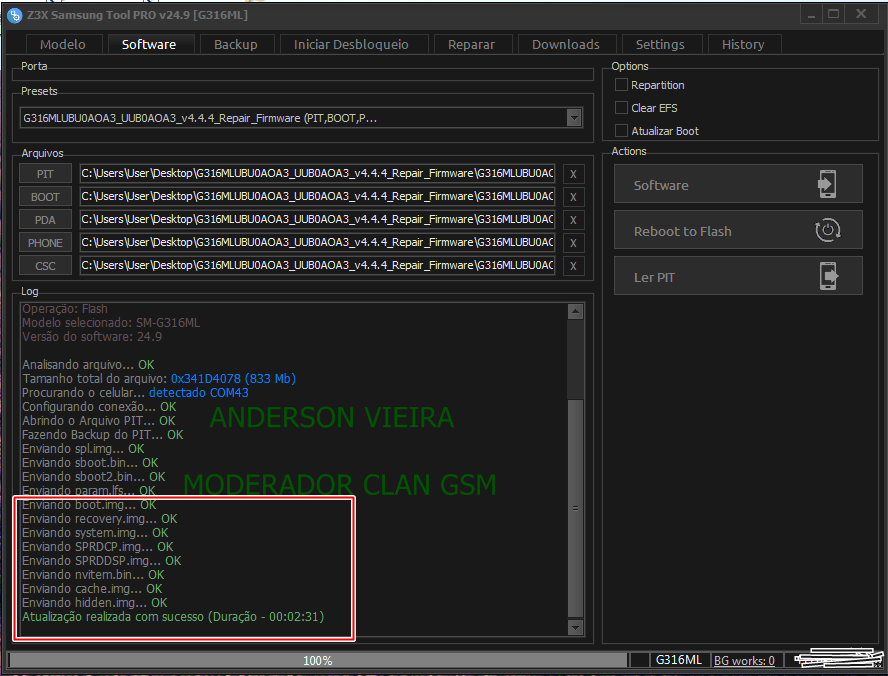Image resolution: width=888 pixels, height=676 pixels.
Task: Click the 'Operação: Flash' log line
Action: pos(65,309)
